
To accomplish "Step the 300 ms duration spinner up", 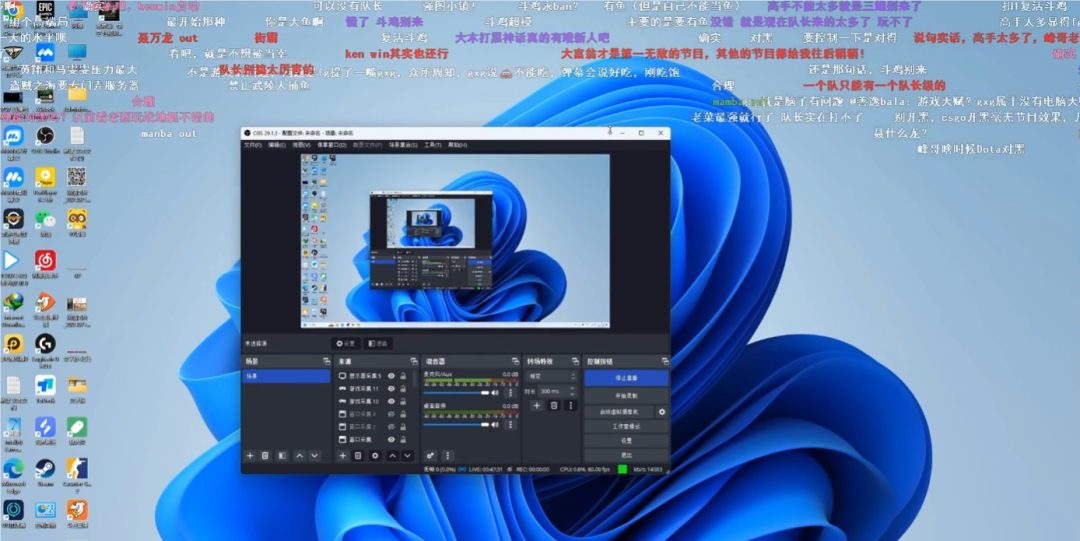I will (x=573, y=389).
